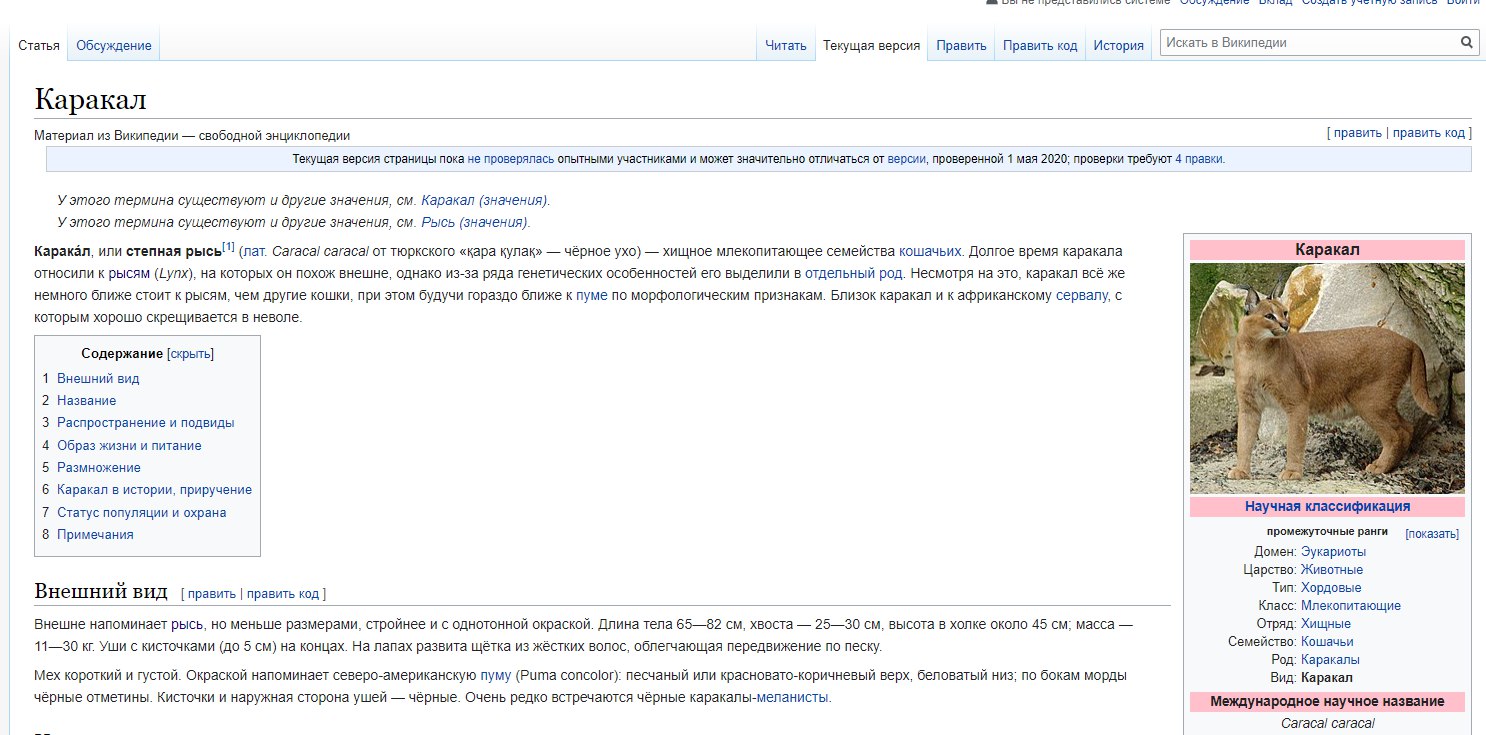
Task: Click править код next to Внешний вид heading
Action: coord(283,594)
